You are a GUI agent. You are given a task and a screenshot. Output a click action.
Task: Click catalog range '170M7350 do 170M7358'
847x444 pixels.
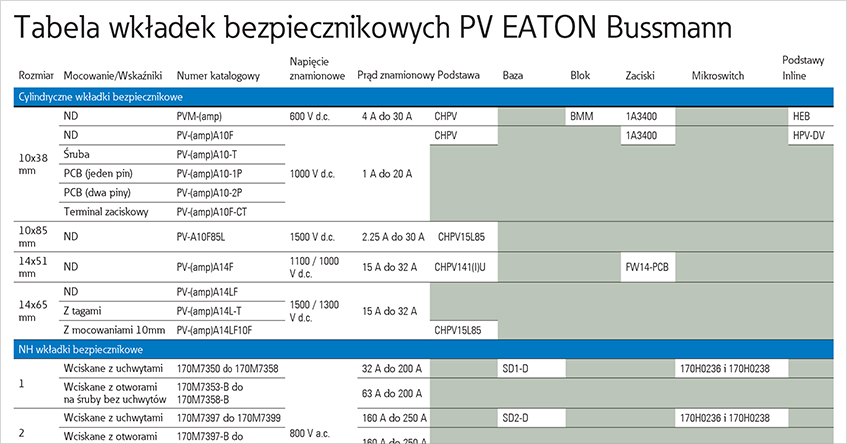pos(227,369)
